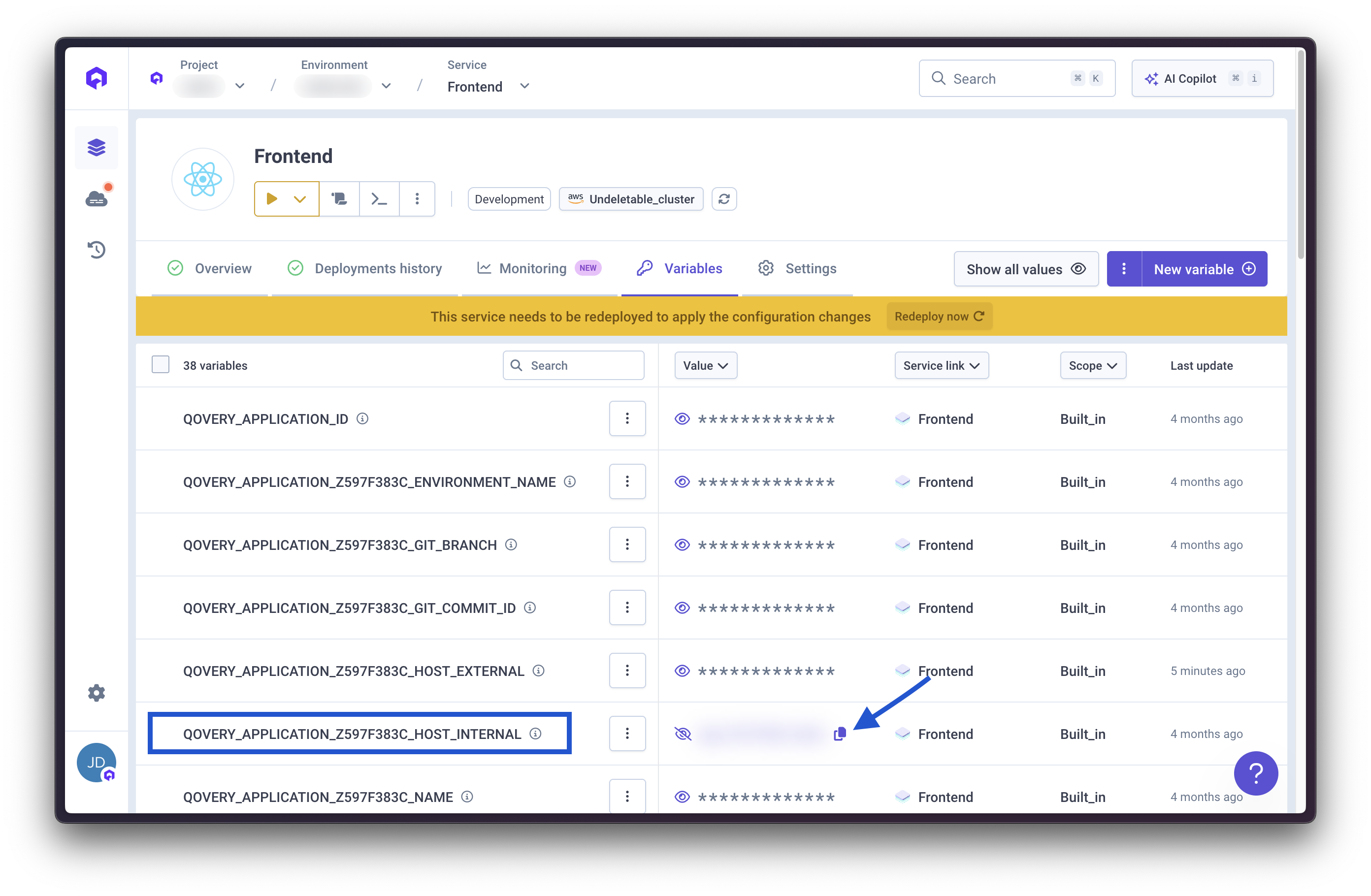The height and width of the screenshot is (896, 1371).
Task: Hide the HOST_INTERNAL value with crossed eye
Action: [682, 734]
